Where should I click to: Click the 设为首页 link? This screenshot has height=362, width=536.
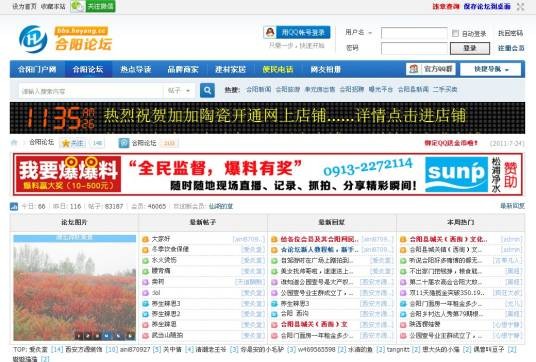coord(24,6)
